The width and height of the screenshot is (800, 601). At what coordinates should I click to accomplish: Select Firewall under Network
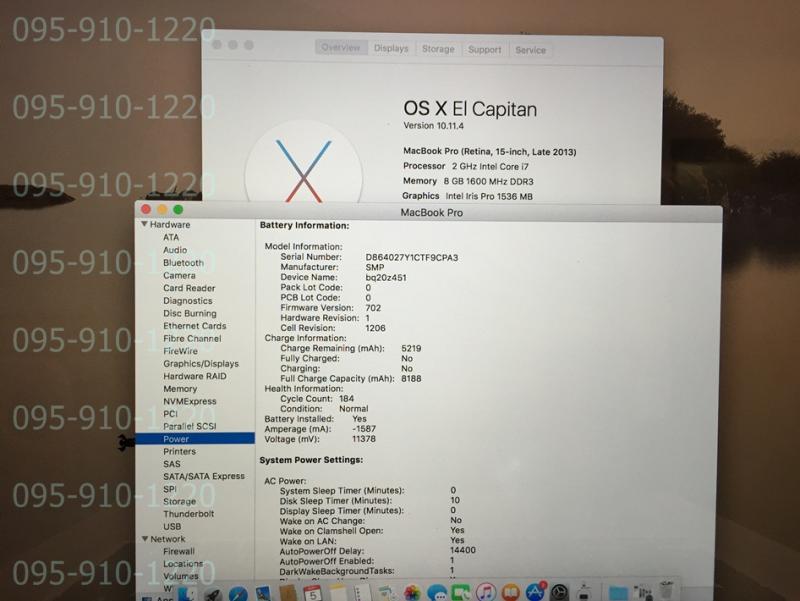[x=179, y=551]
